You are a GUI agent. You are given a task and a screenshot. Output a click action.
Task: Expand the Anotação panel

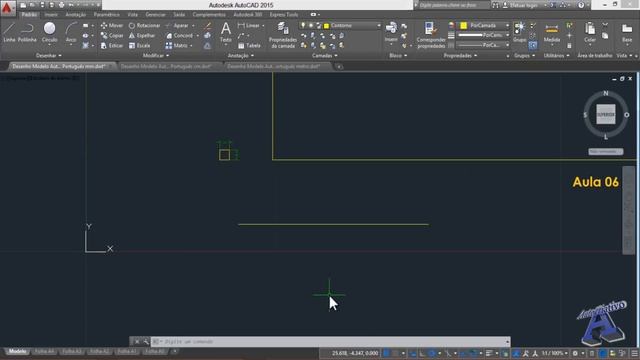click(241, 56)
